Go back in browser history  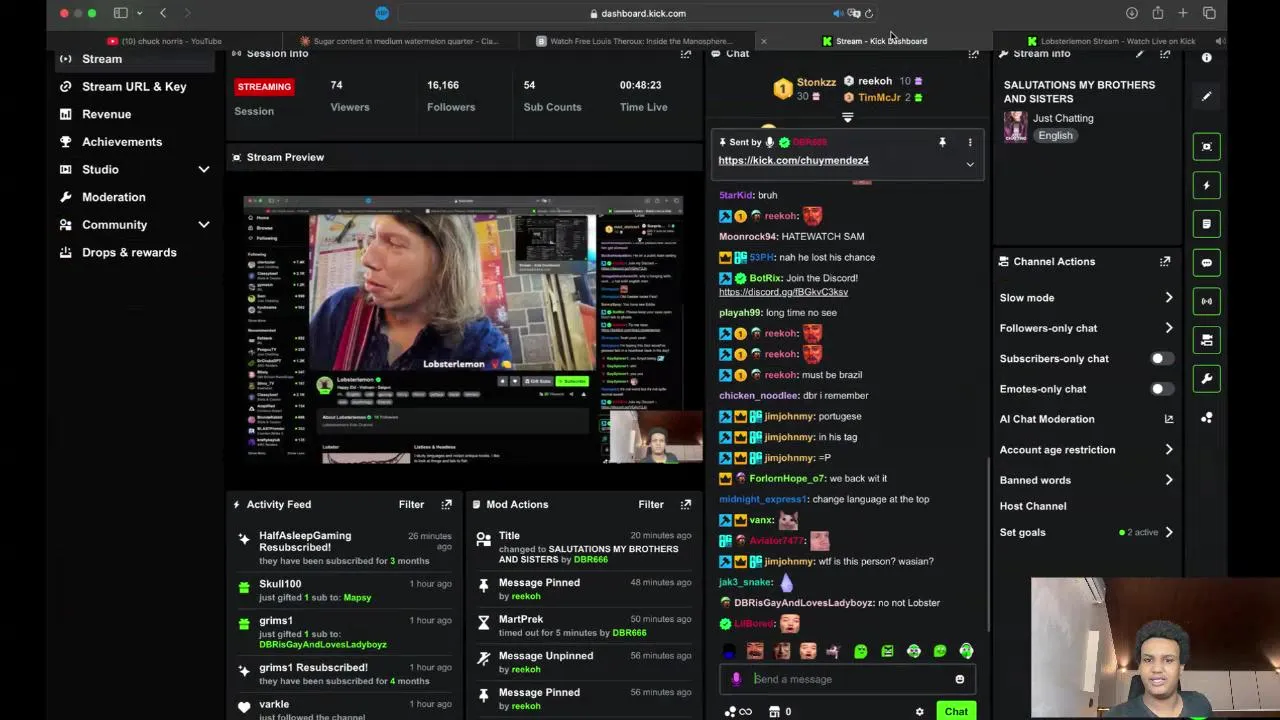point(163,13)
